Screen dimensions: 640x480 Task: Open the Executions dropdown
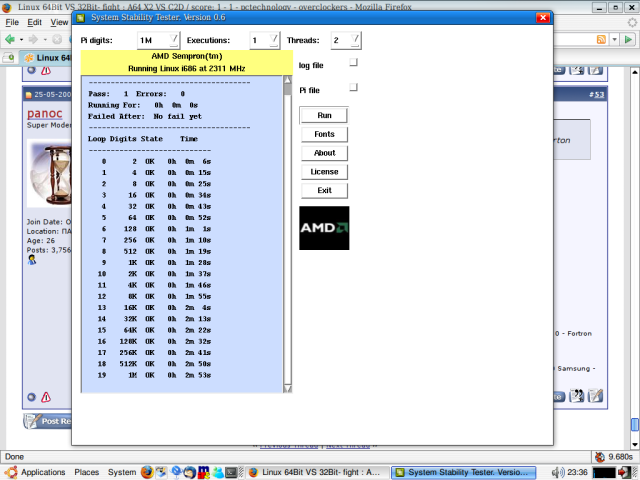(x=264, y=40)
